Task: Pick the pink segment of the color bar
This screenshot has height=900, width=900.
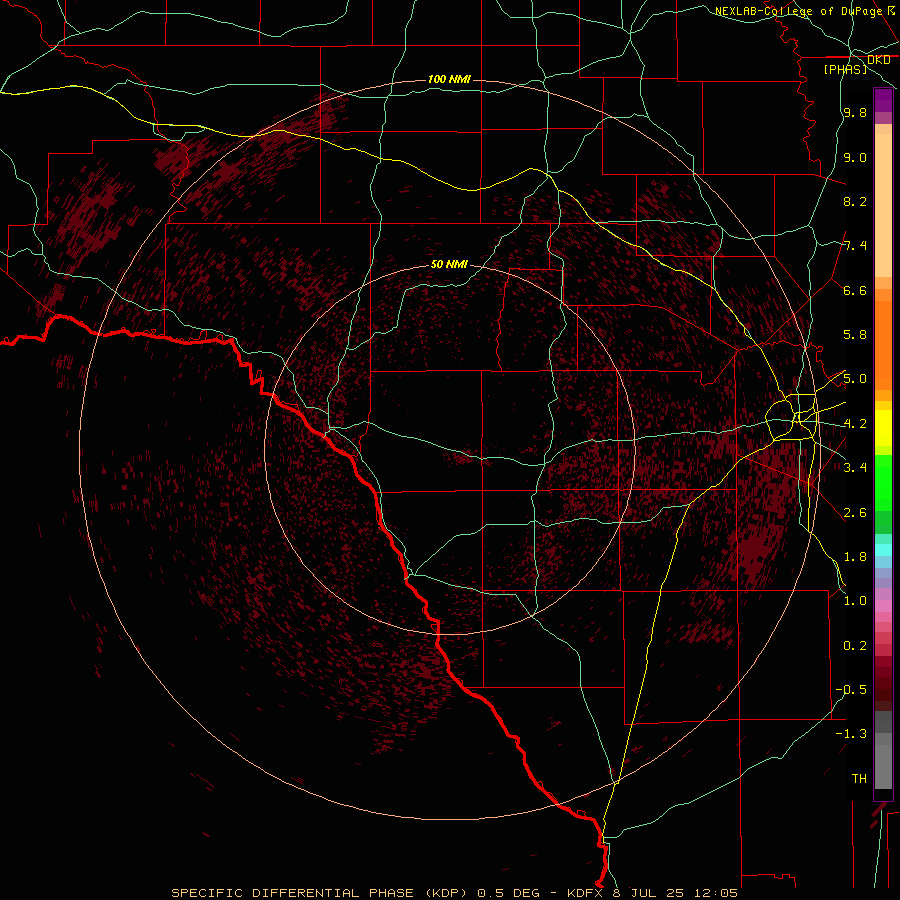Action: 883,606
